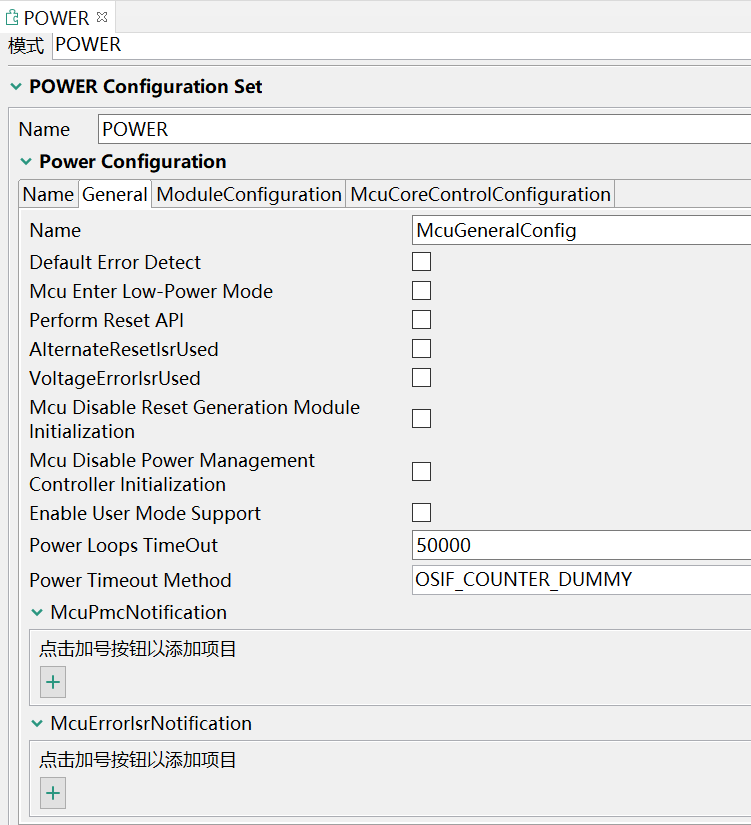Collapse the McuPmcNotification section
Viewport: 751px width, 825px height.
coord(37,612)
